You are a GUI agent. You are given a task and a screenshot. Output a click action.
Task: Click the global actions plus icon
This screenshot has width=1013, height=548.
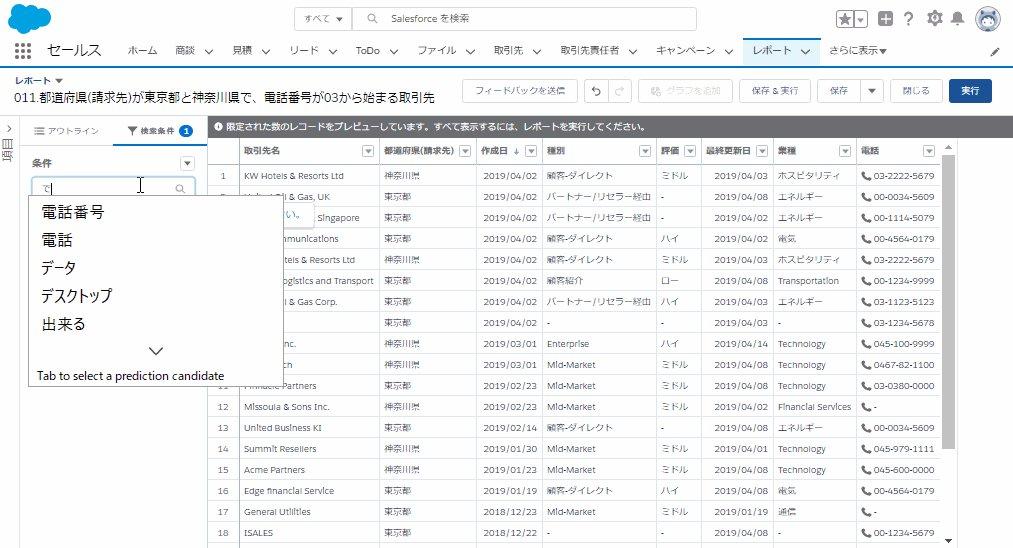[885, 19]
